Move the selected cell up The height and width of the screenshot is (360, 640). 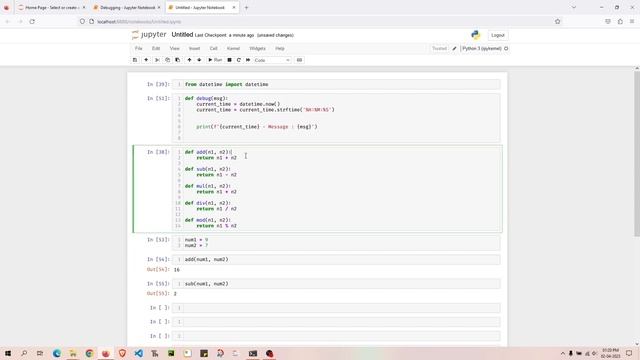[x=189, y=60]
